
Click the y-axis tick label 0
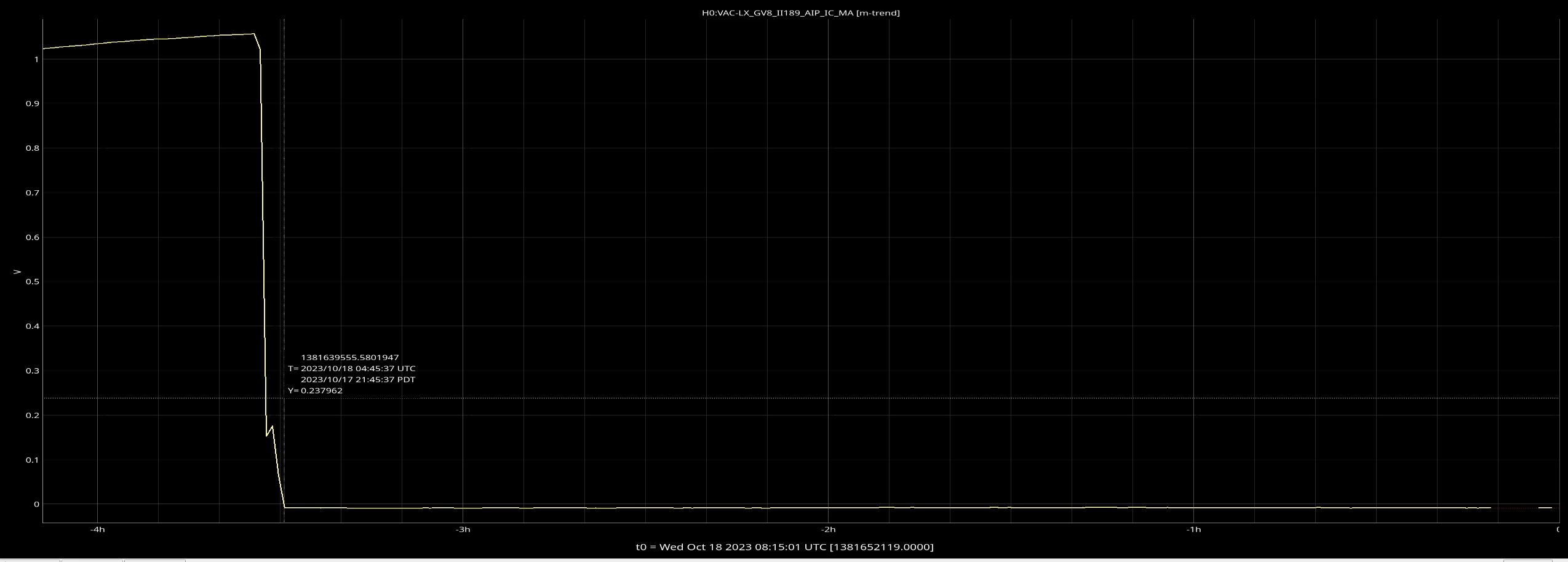click(36, 504)
